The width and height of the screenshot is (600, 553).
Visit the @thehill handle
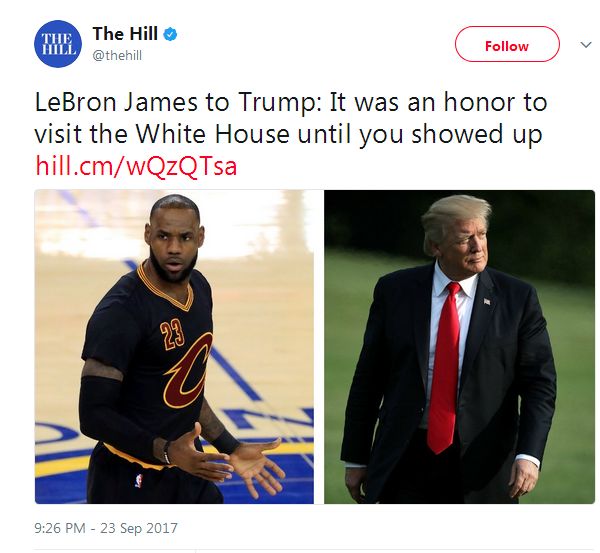point(117,56)
